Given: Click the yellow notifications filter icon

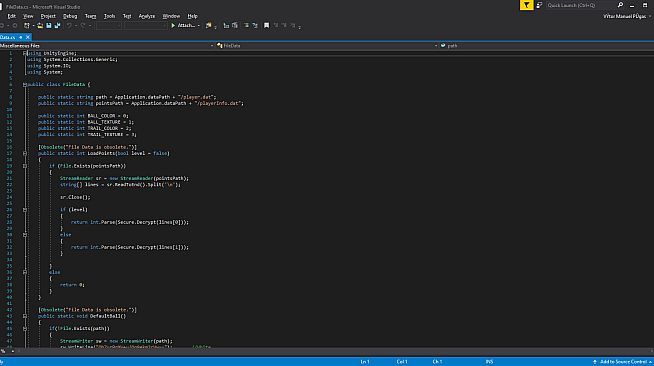Looking at the screenshot, I should click(x=526, y=5).
